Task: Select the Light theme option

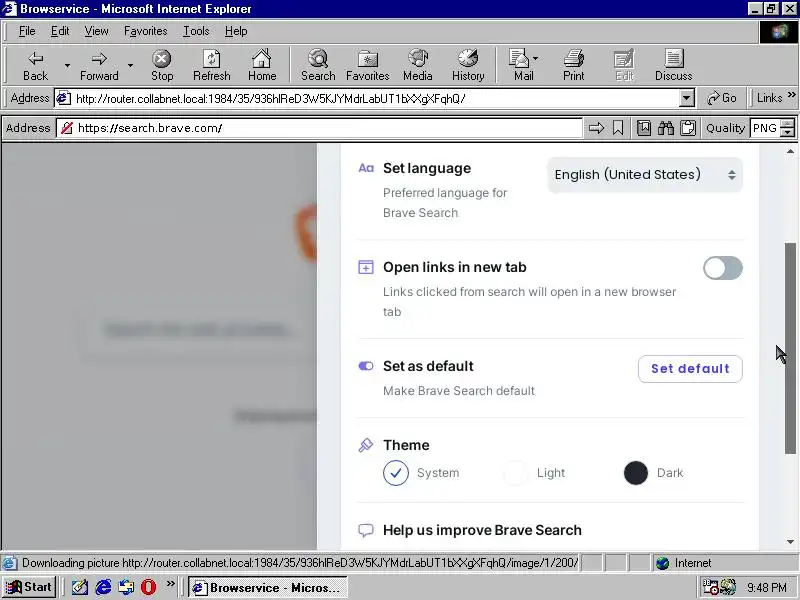Action: (515, 473)
